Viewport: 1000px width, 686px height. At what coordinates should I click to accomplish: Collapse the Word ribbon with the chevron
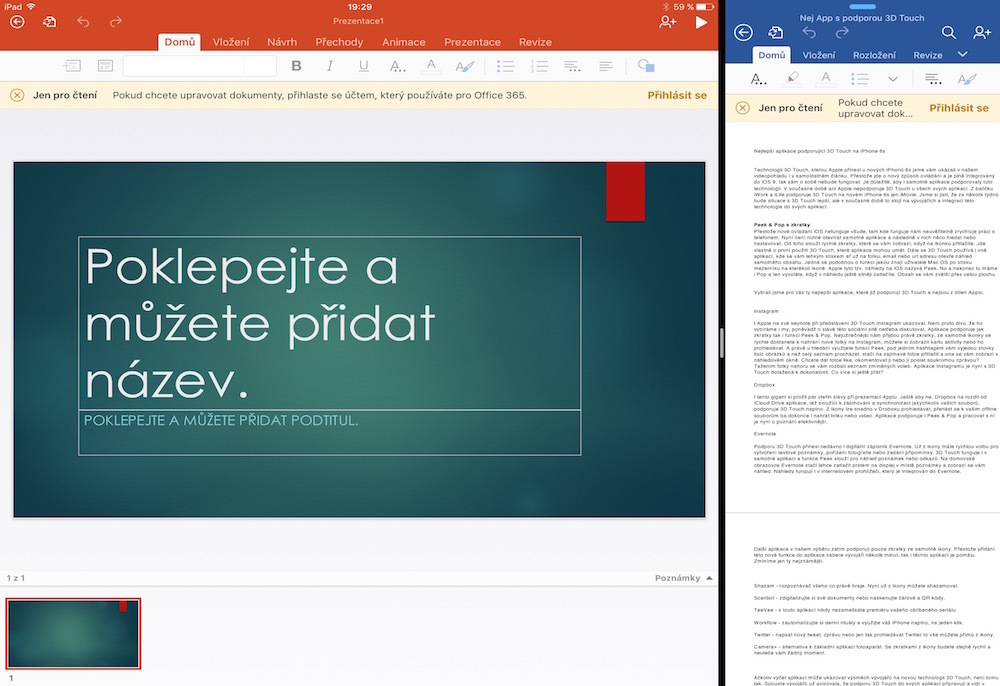coord(961,55)
